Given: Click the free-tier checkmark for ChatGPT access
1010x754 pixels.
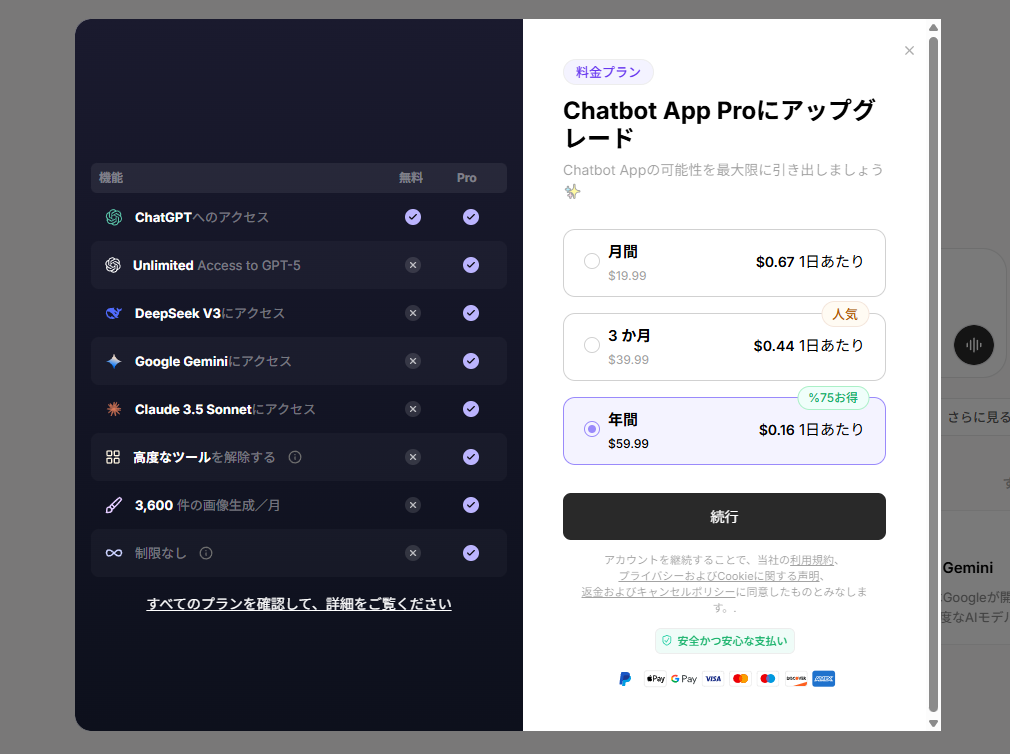Looking at the screenshot, I should (x=413, y=218).
